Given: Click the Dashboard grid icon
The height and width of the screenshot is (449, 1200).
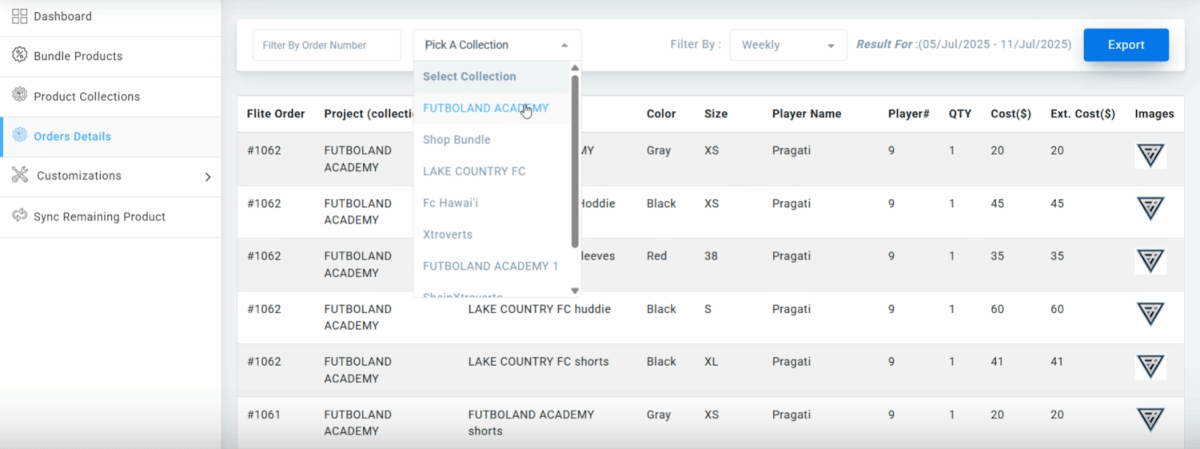Looking at the screenshot, I should click(x=19, y=16).
